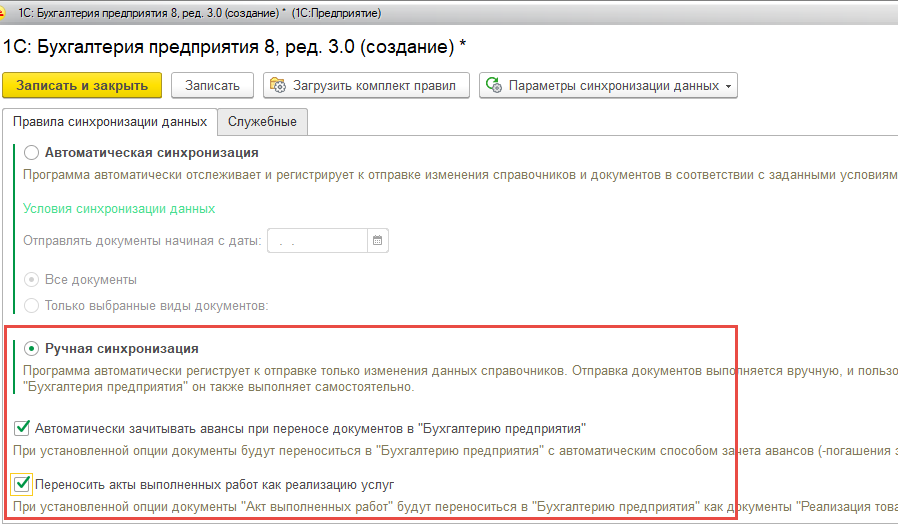The image size is (898, 532).
Task: Switch to the Служебные tab
Action: (x=262, y=122)
